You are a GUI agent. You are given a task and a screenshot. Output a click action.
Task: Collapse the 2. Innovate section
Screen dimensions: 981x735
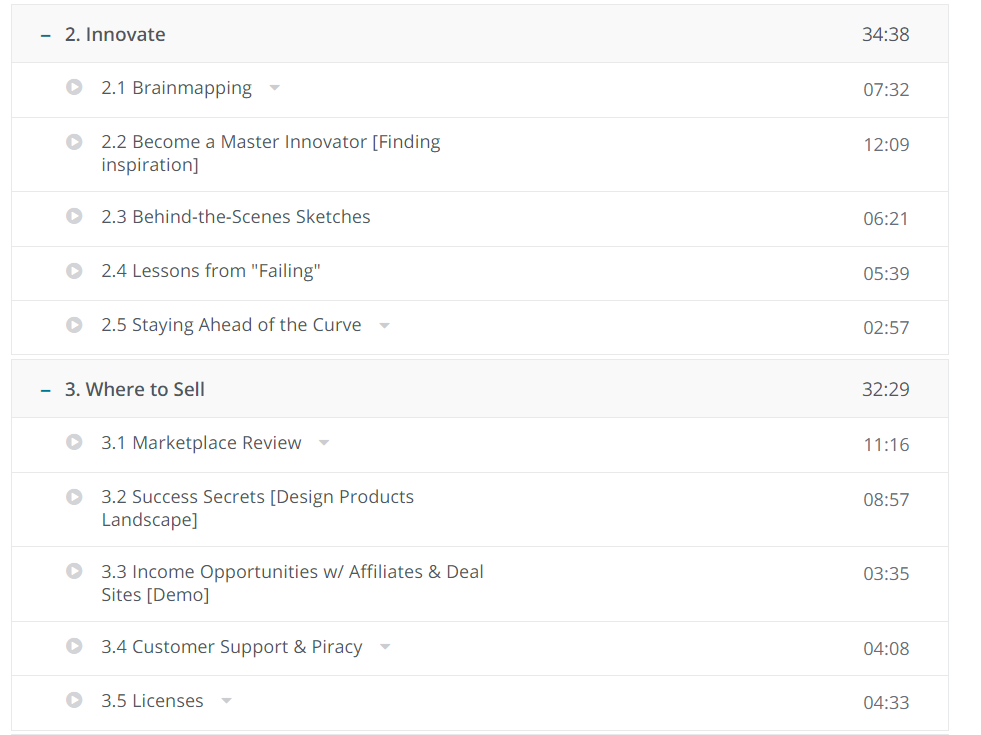point(45,35)
